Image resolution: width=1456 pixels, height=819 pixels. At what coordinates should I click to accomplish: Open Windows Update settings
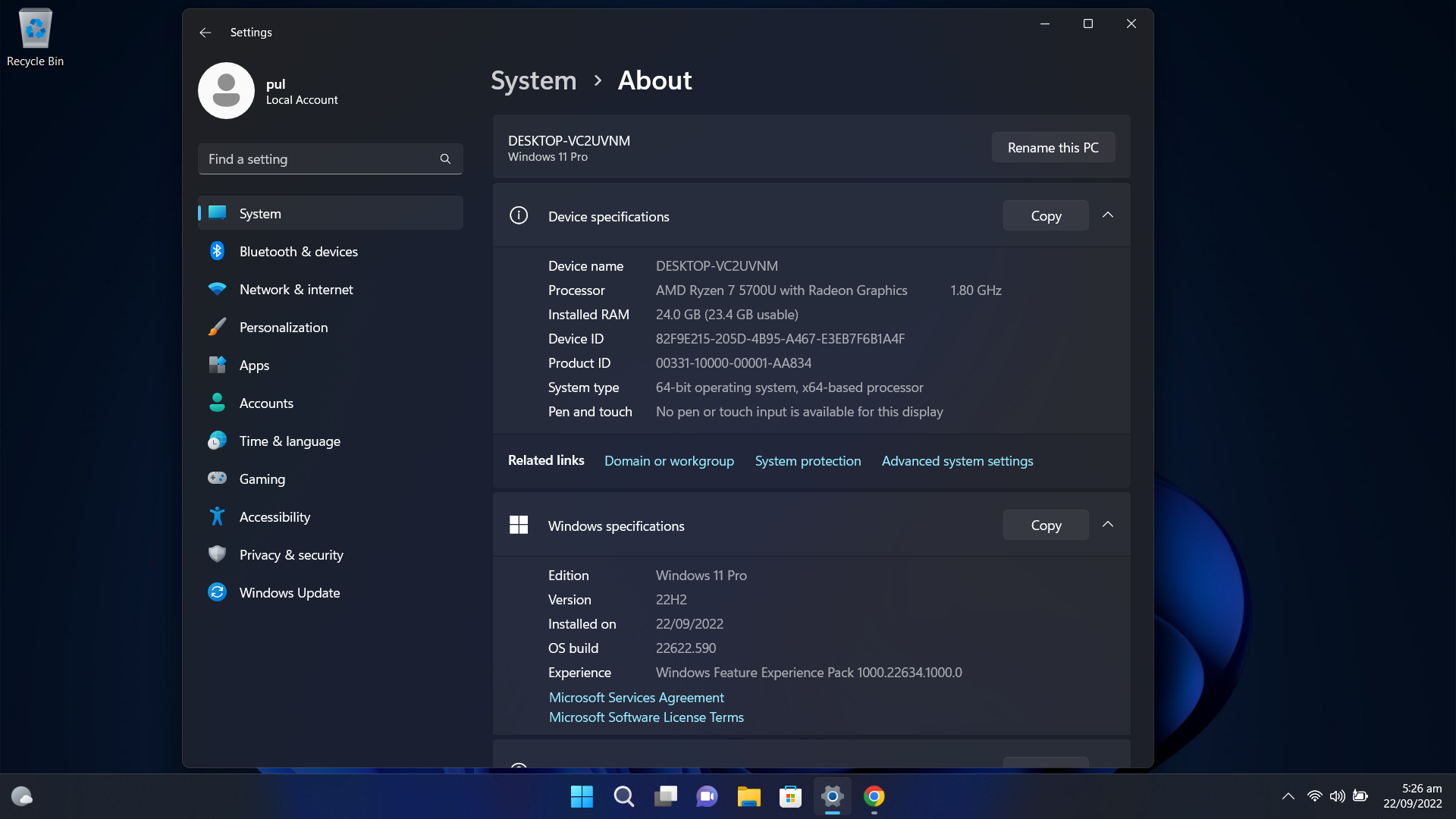[331, 592]
